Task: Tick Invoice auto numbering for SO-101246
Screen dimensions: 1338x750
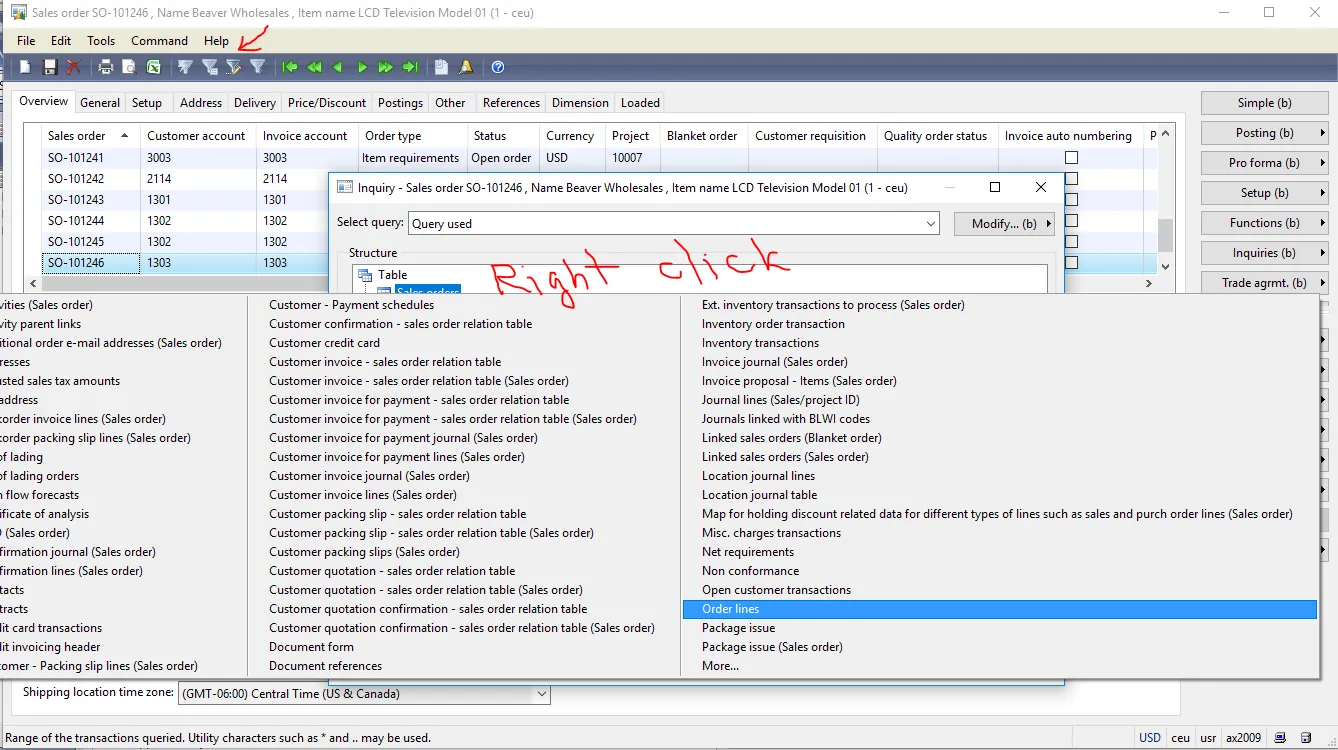Action: 1071,263
